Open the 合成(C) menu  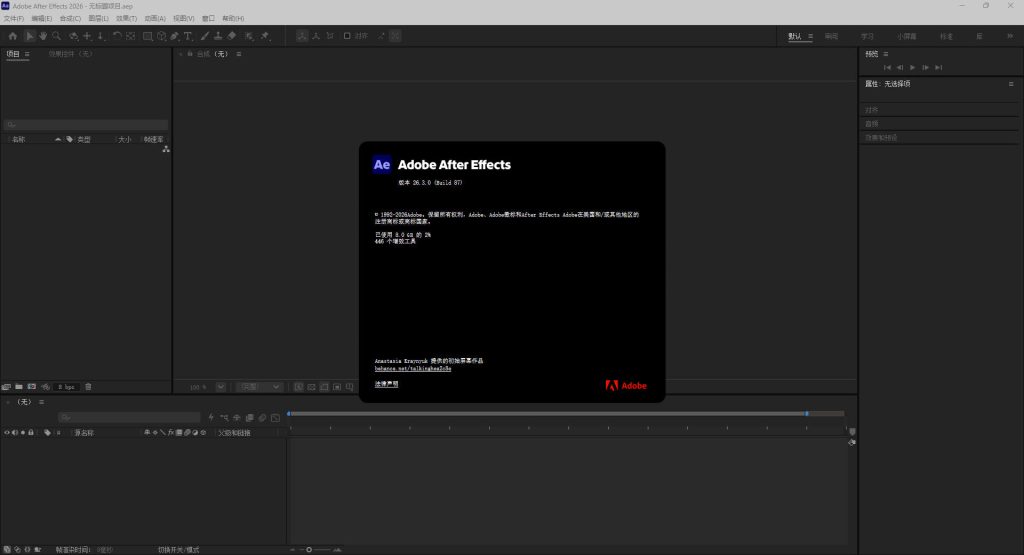tap(71, 18)
